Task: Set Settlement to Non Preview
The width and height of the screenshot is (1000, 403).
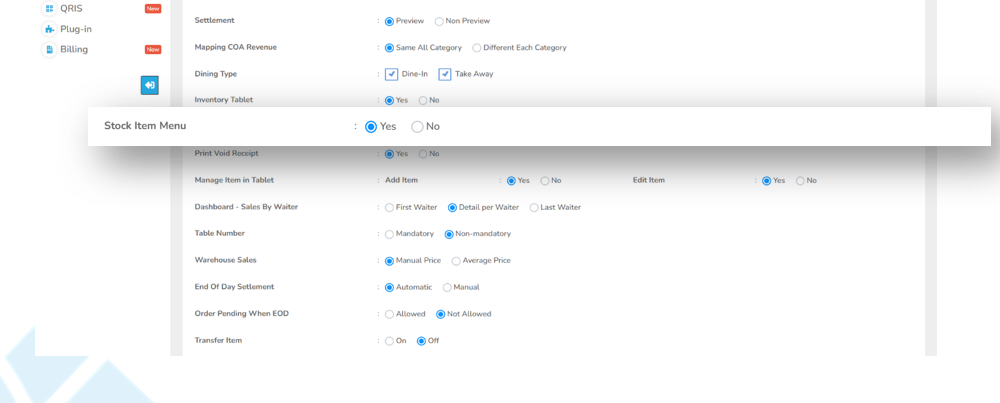Action: [x=439, y=21]
